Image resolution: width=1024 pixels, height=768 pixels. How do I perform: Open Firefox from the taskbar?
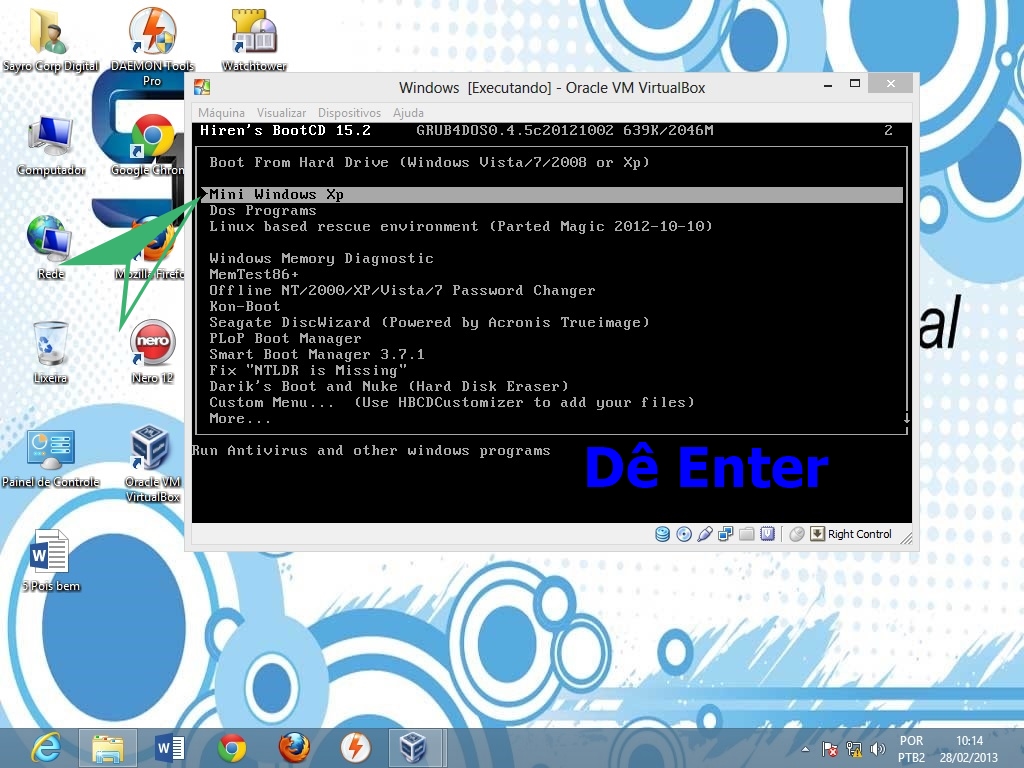coord(294,748)
